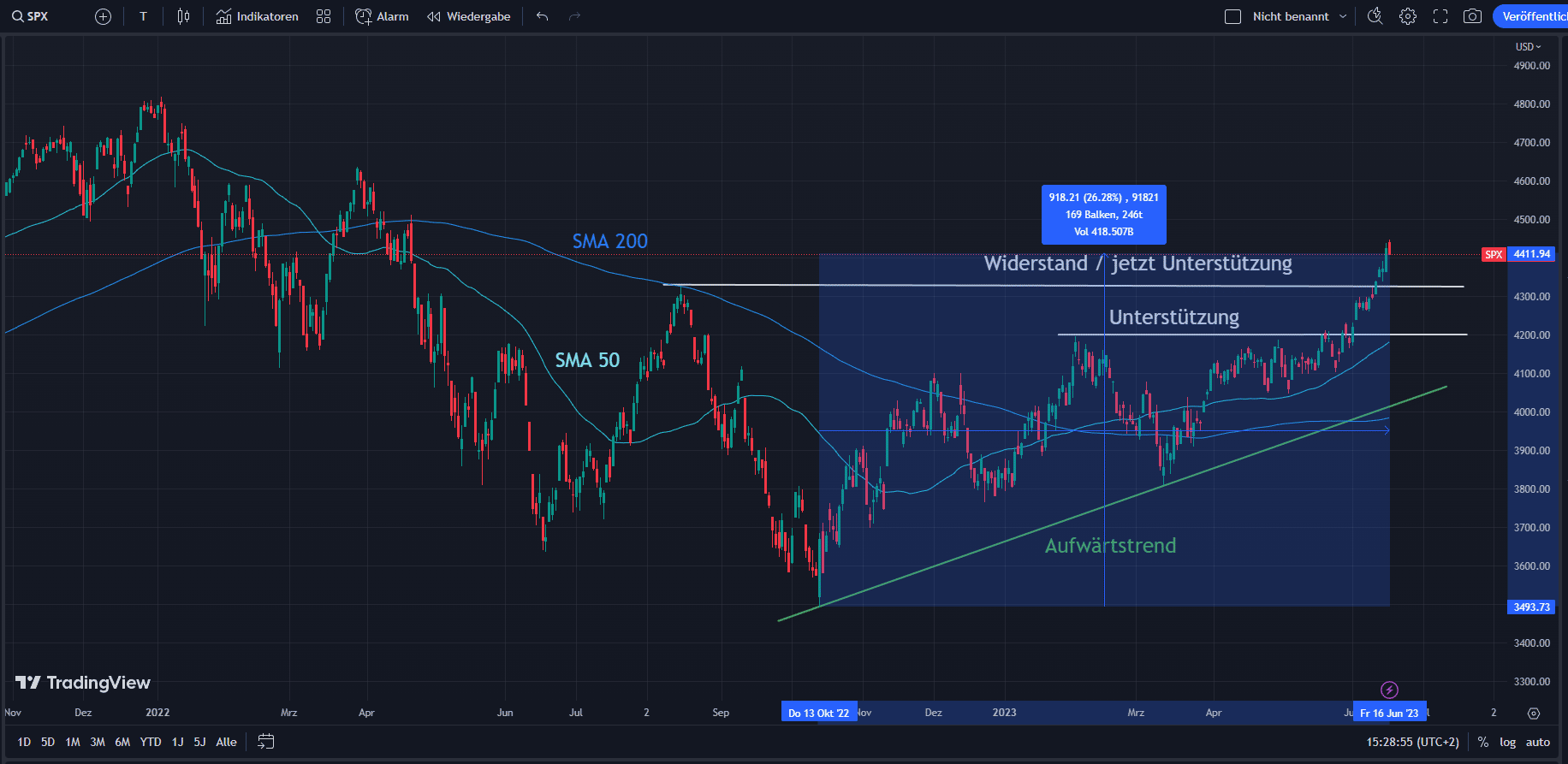Redo the chart action

(x=575, y=16)
